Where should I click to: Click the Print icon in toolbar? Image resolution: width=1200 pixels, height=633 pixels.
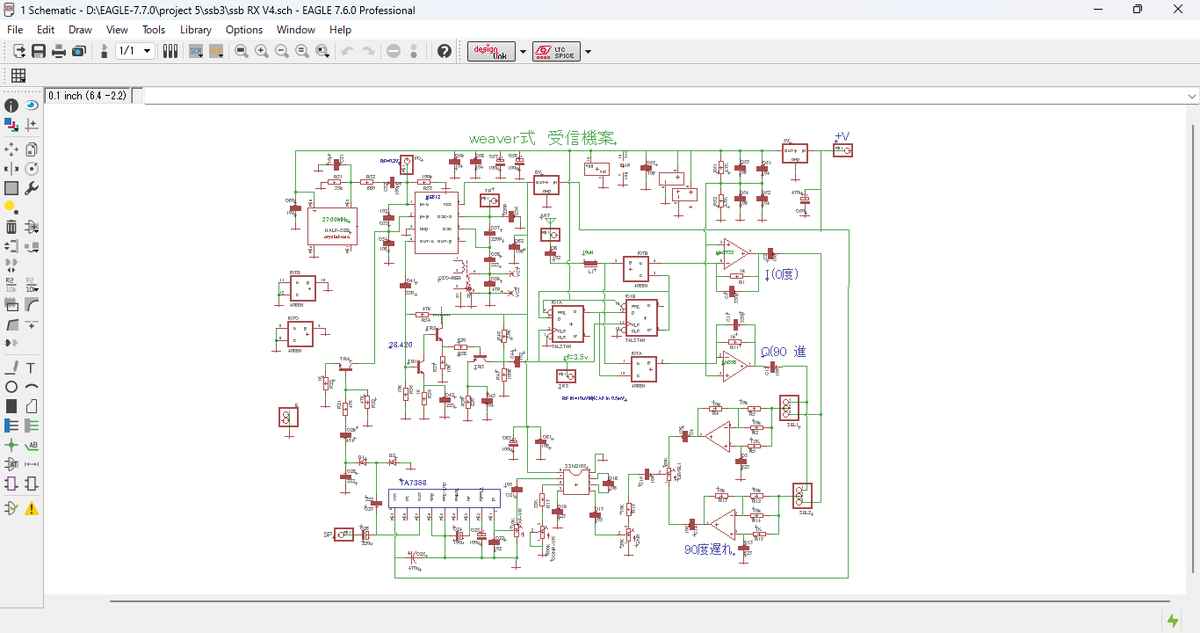59,52
